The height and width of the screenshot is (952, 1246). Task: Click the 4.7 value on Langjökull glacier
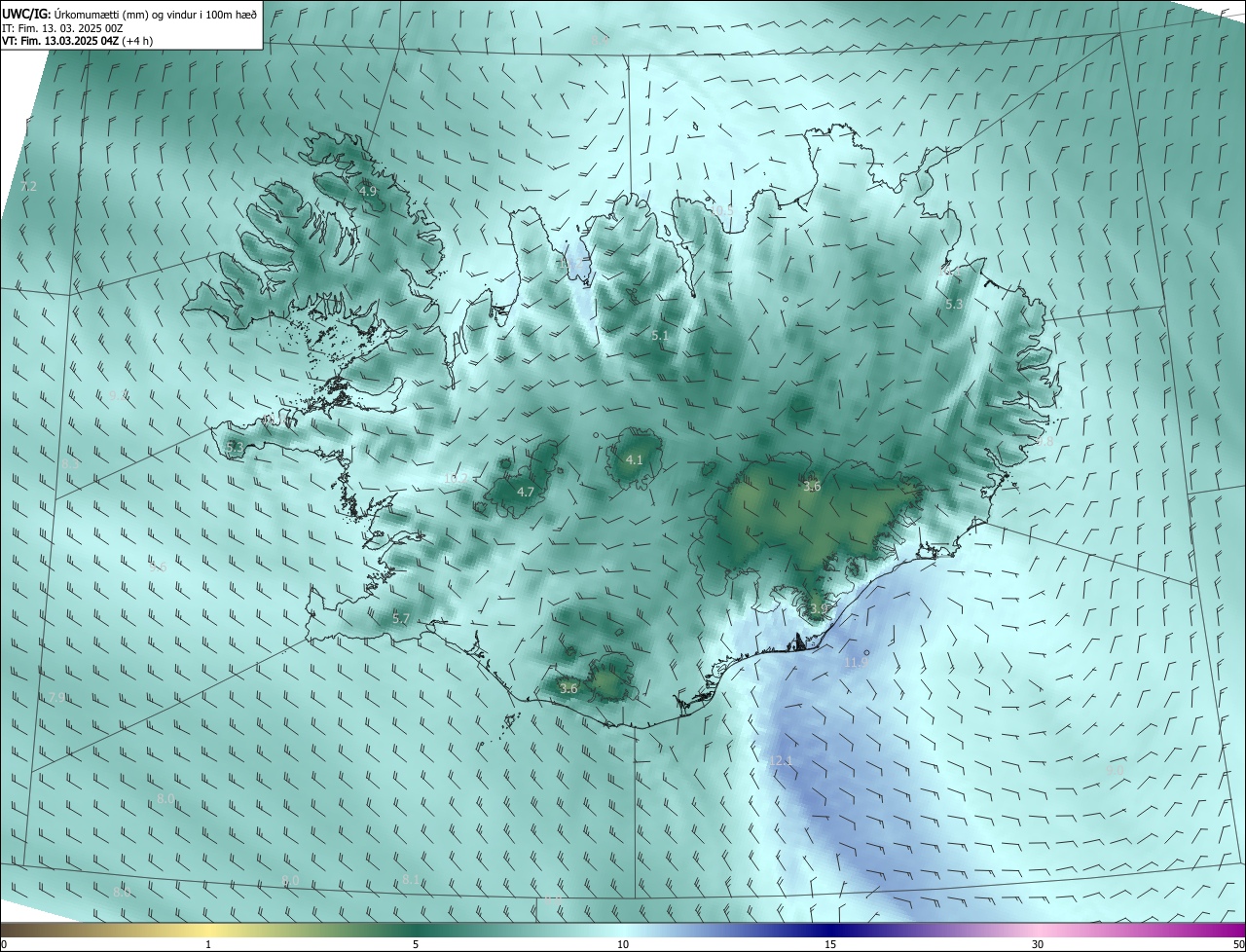pos(526,493)
